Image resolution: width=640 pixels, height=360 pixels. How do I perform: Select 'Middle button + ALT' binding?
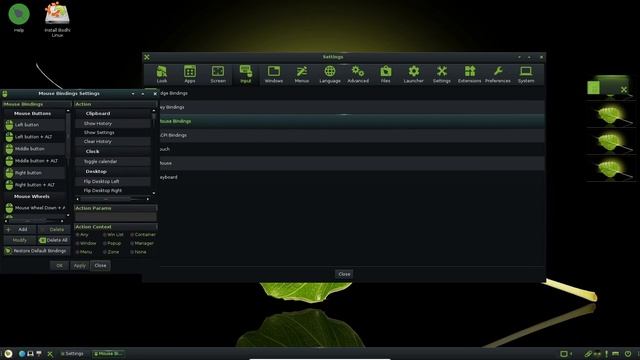pos(34,161)
